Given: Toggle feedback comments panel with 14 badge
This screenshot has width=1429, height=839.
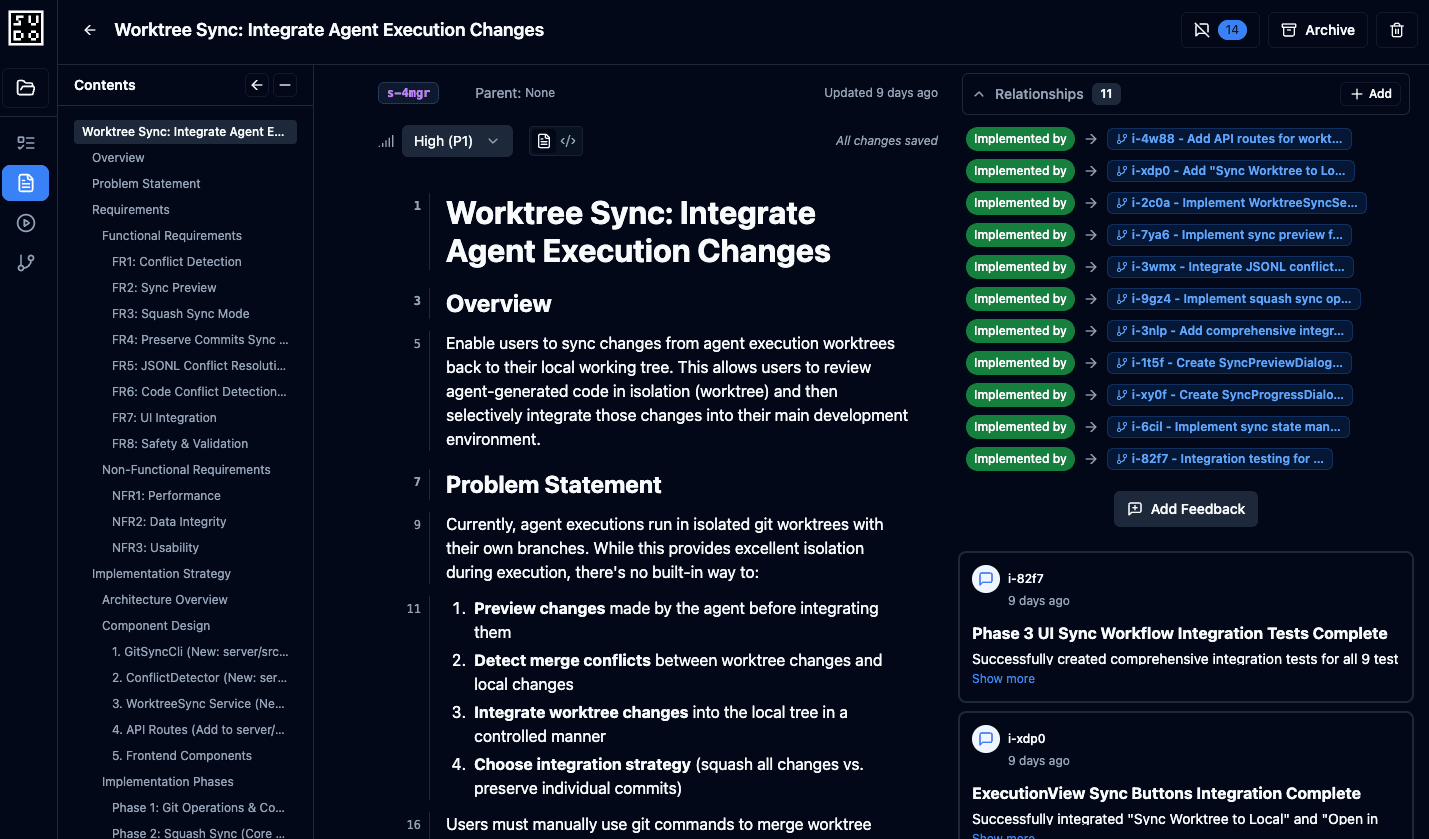Looking at the screenshot, I should (x=1220, y=30).
